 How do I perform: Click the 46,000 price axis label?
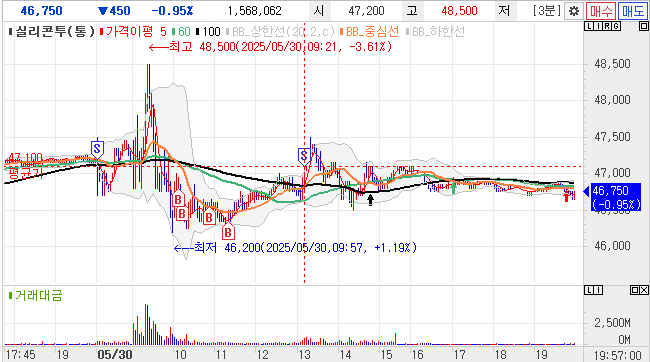coord(612,246)
